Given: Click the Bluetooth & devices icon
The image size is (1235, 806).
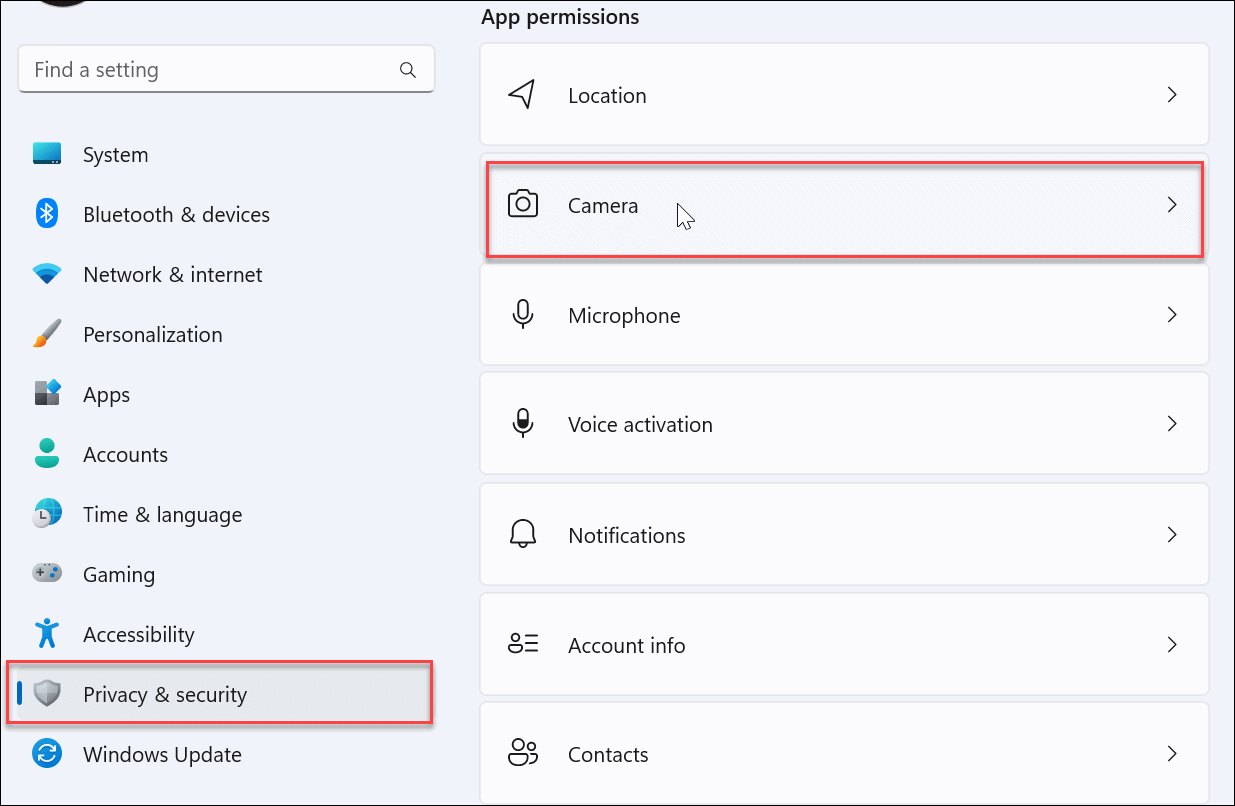Looking at the screenshot, I should click(47, 214).
